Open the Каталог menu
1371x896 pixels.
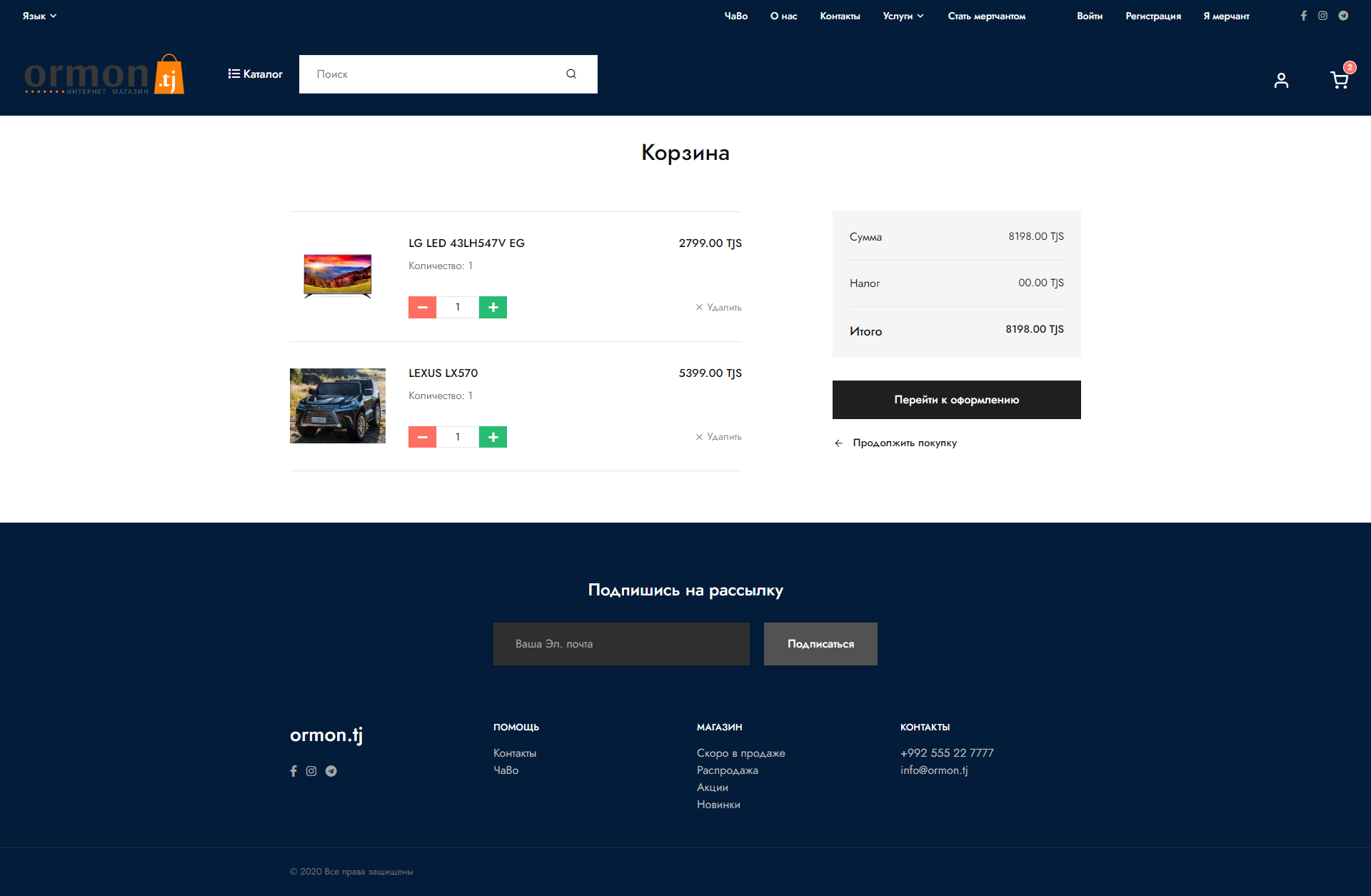tap(255, 74)
